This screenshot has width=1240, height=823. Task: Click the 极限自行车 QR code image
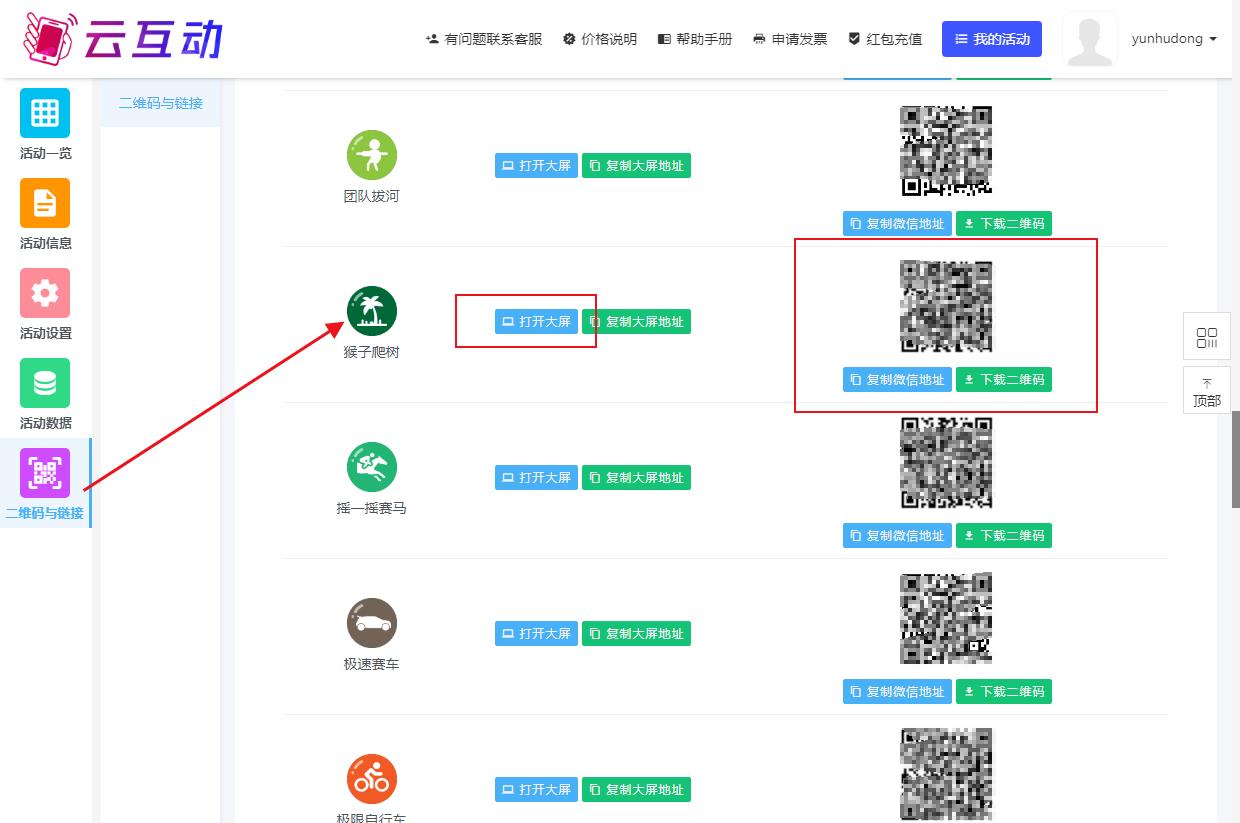pyautogui.click(x=947, y=775)
